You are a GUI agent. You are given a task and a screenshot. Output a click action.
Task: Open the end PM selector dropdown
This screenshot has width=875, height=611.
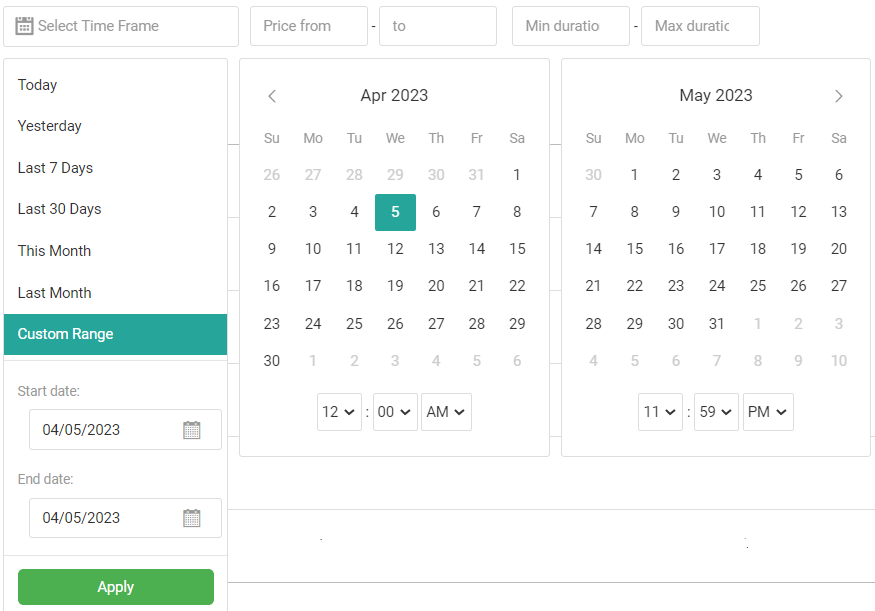(x=768, y=412)
